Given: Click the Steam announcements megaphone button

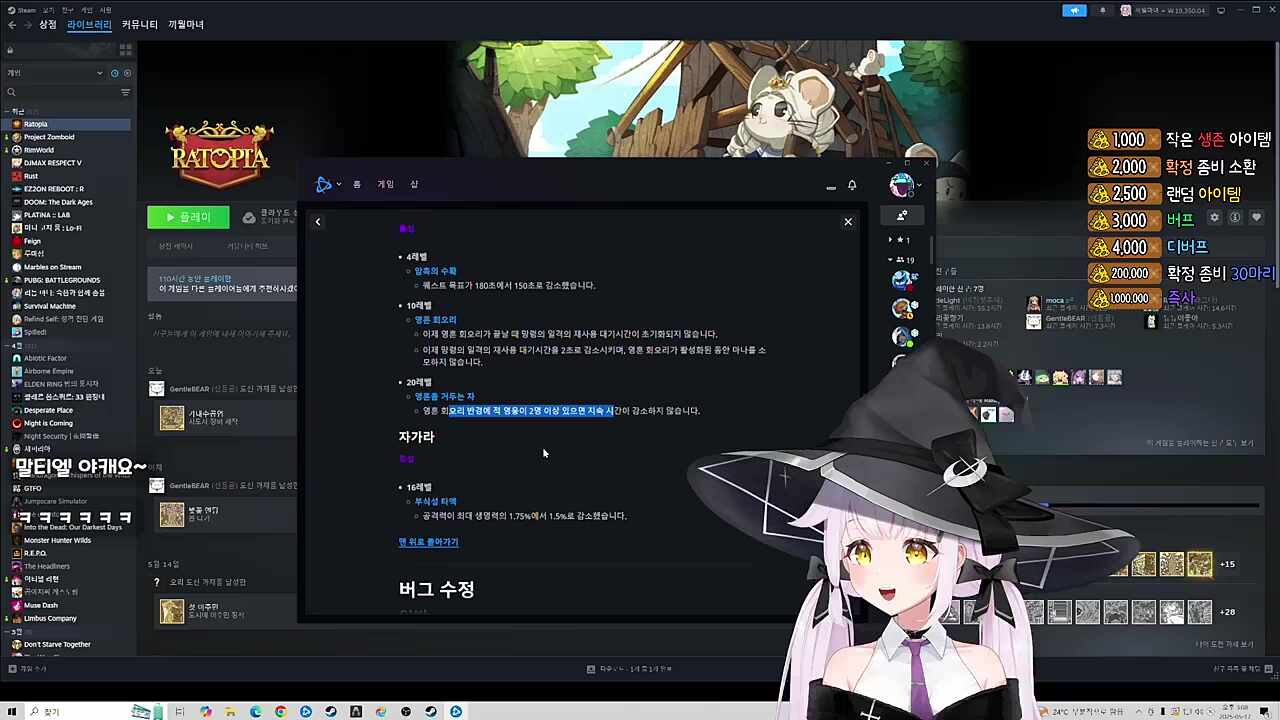Looking at the screenshot, I should pos(1075,10).
